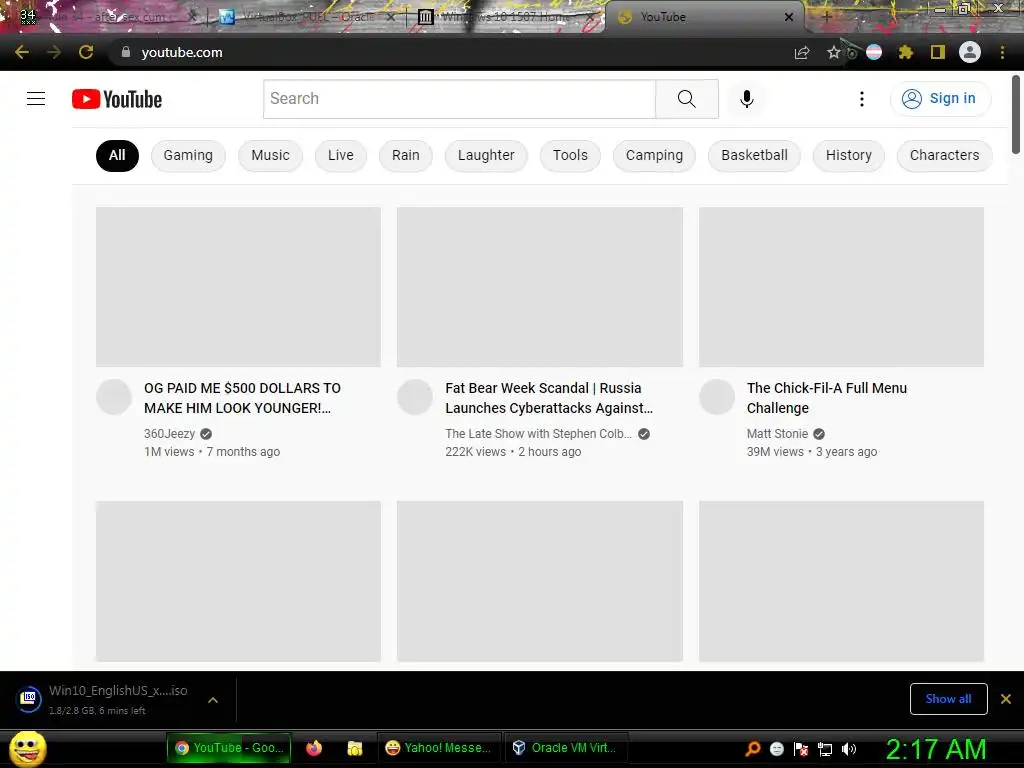Select the Gaming filter chip

(x=188, y=155)
